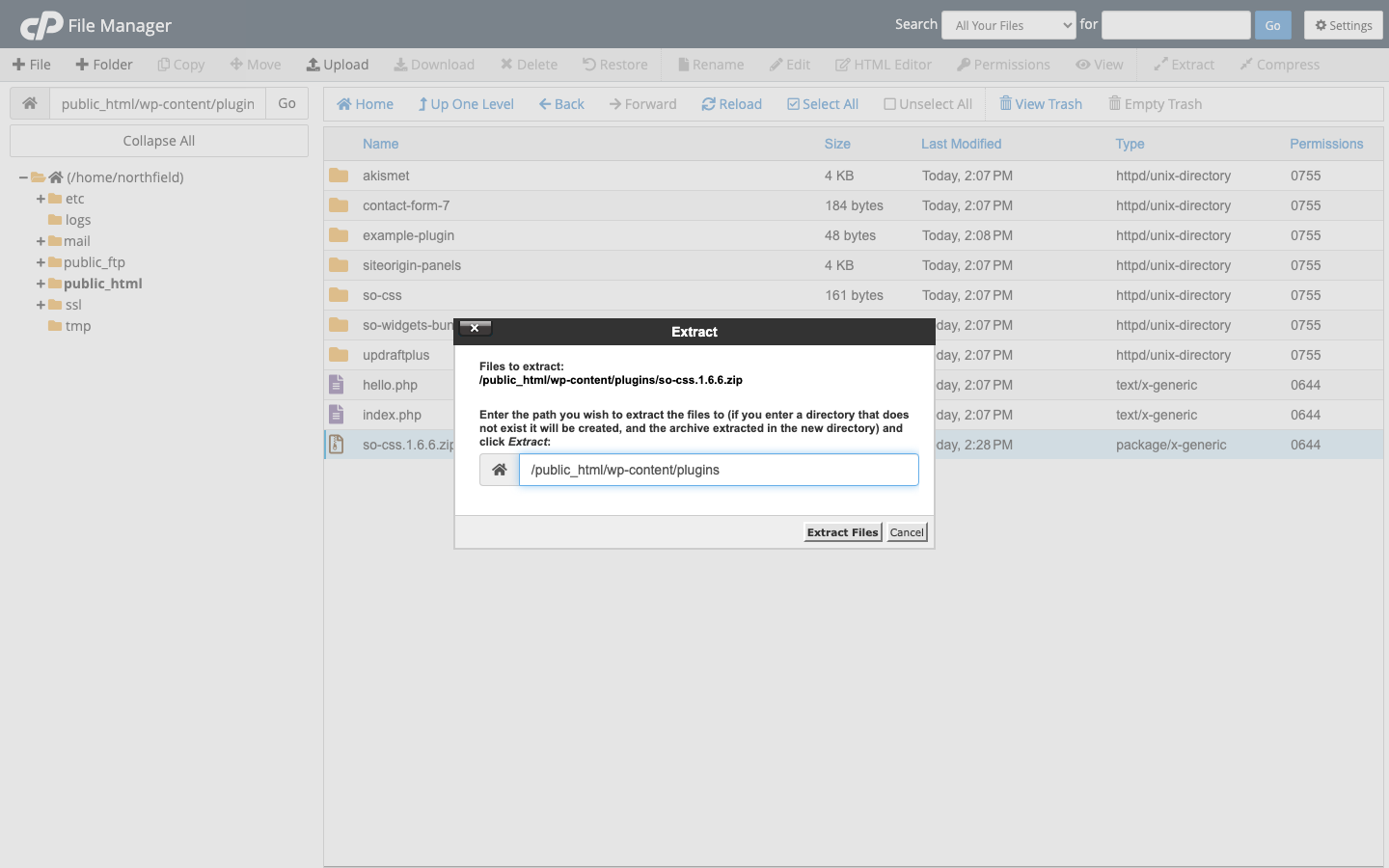Click the cPanel logo icon
Viewport: 1389px width, 868px height.
41,25
